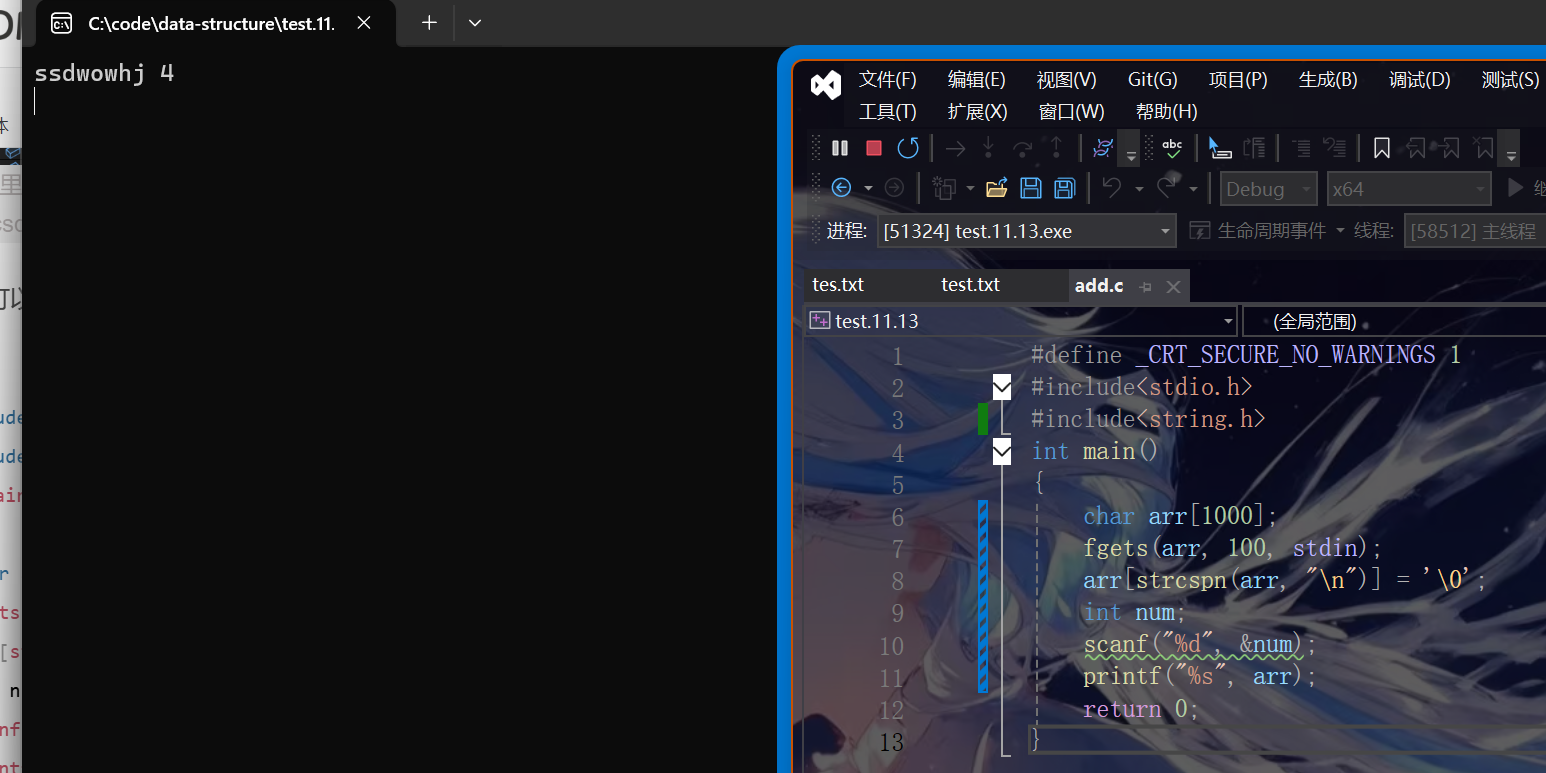1546x773 pixels.
Task: Expand New Project dropdown arrow
Action: click(x=970, y=188)
